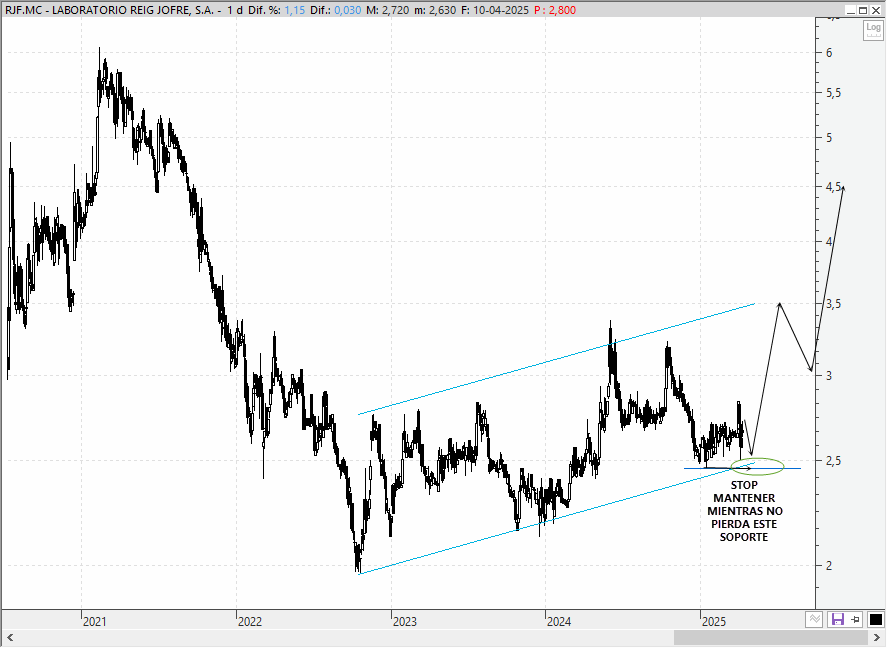Screen dimensions: 887x648
Task: Click the 'M: 2,720' maximum value
Action: pos(387,10)
